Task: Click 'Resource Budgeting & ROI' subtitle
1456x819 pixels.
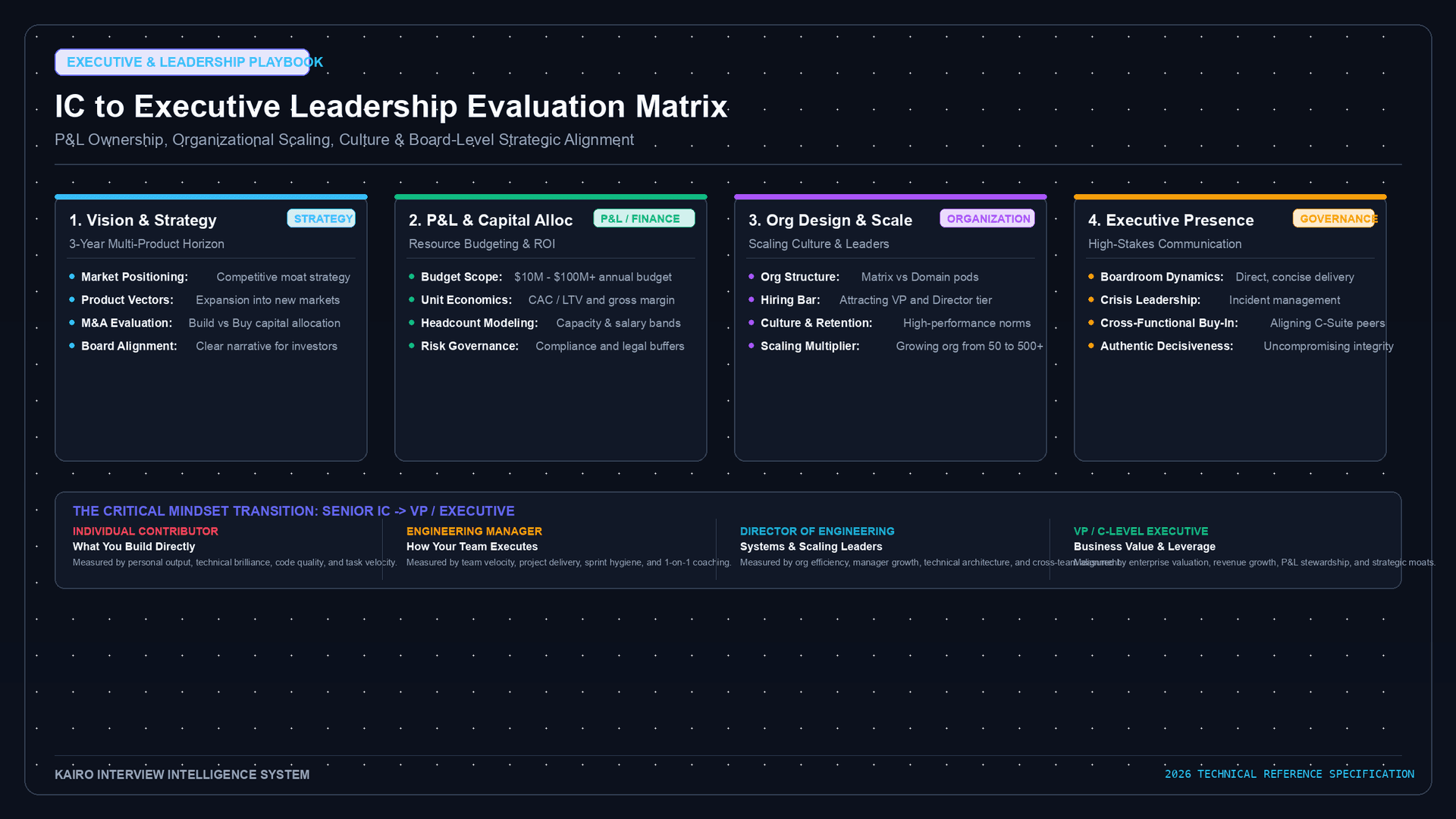Action: [x=482, y=244]
